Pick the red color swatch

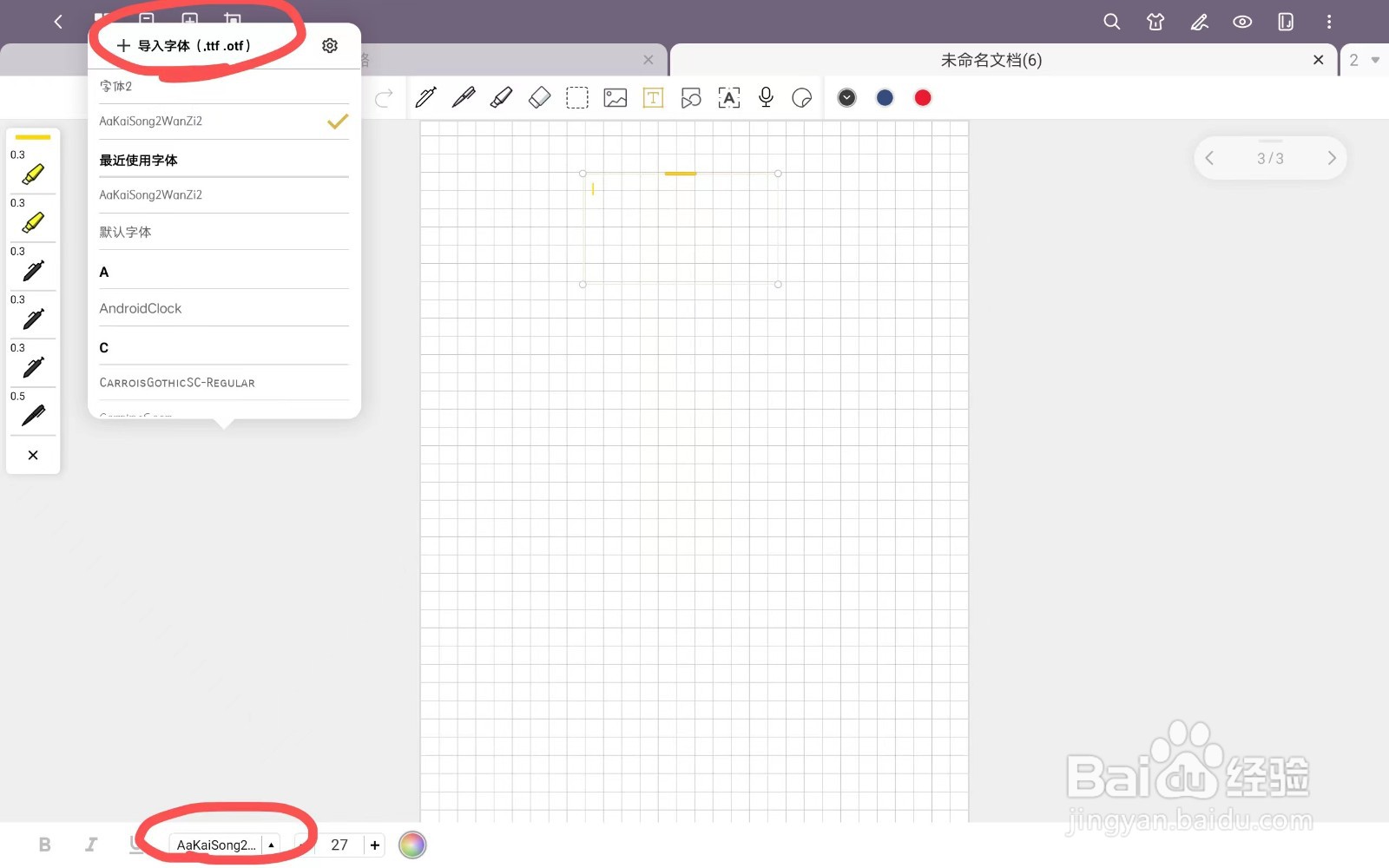click(923, 97)
